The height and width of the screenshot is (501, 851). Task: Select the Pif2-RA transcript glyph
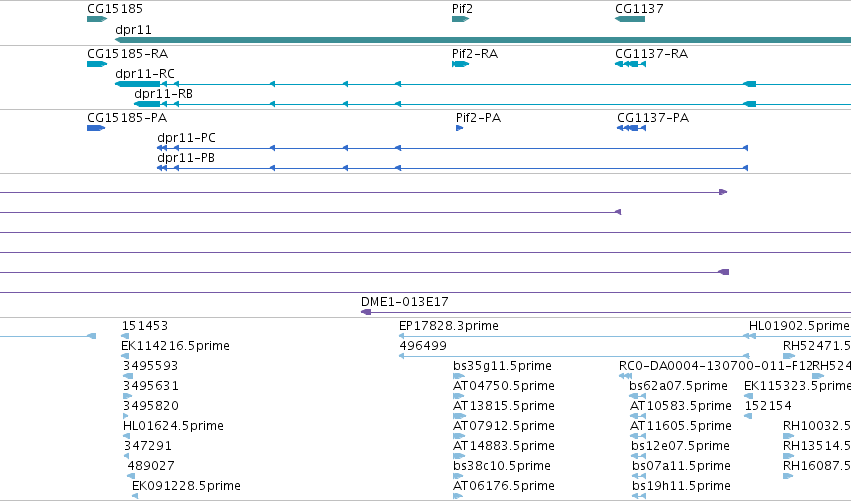click(460, 64)
